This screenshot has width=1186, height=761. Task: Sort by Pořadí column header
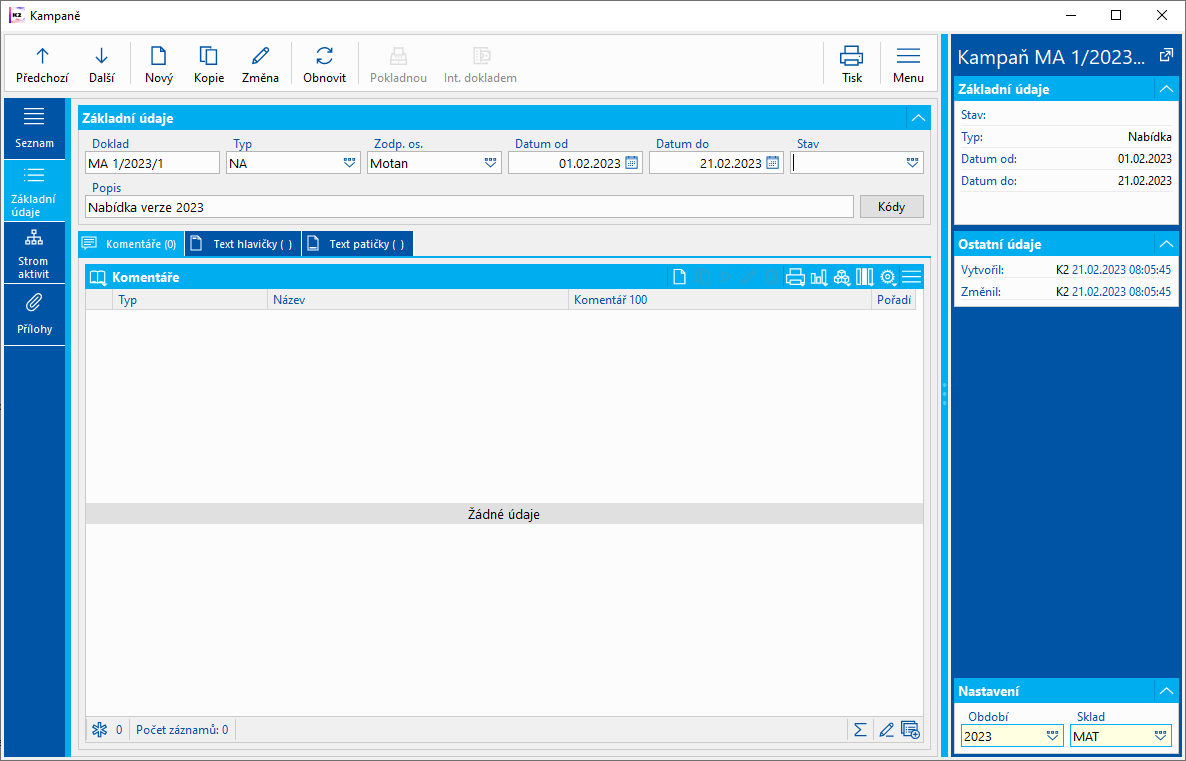click(894, 300)
